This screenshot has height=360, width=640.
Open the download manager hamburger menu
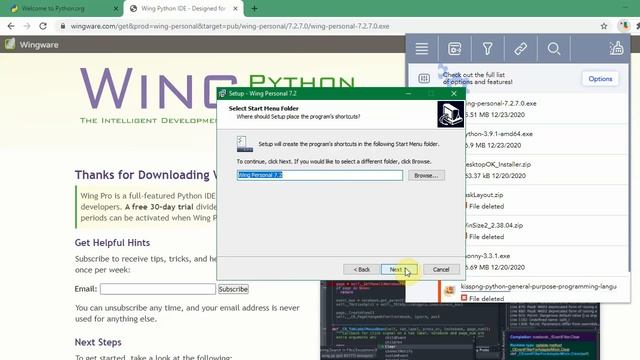click(x=422, y=49)
